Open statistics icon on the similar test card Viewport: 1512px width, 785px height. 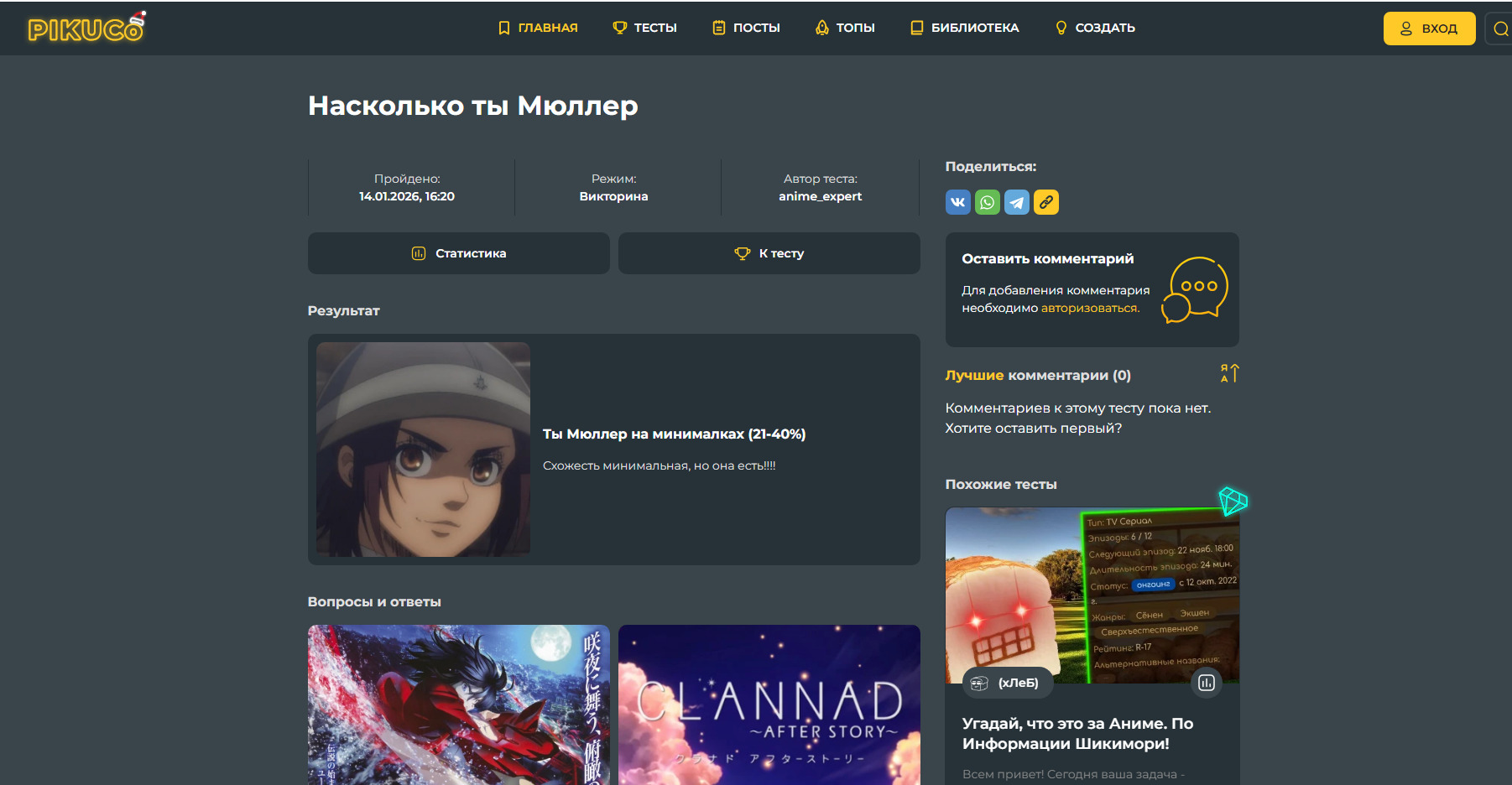coord(1206,683)
